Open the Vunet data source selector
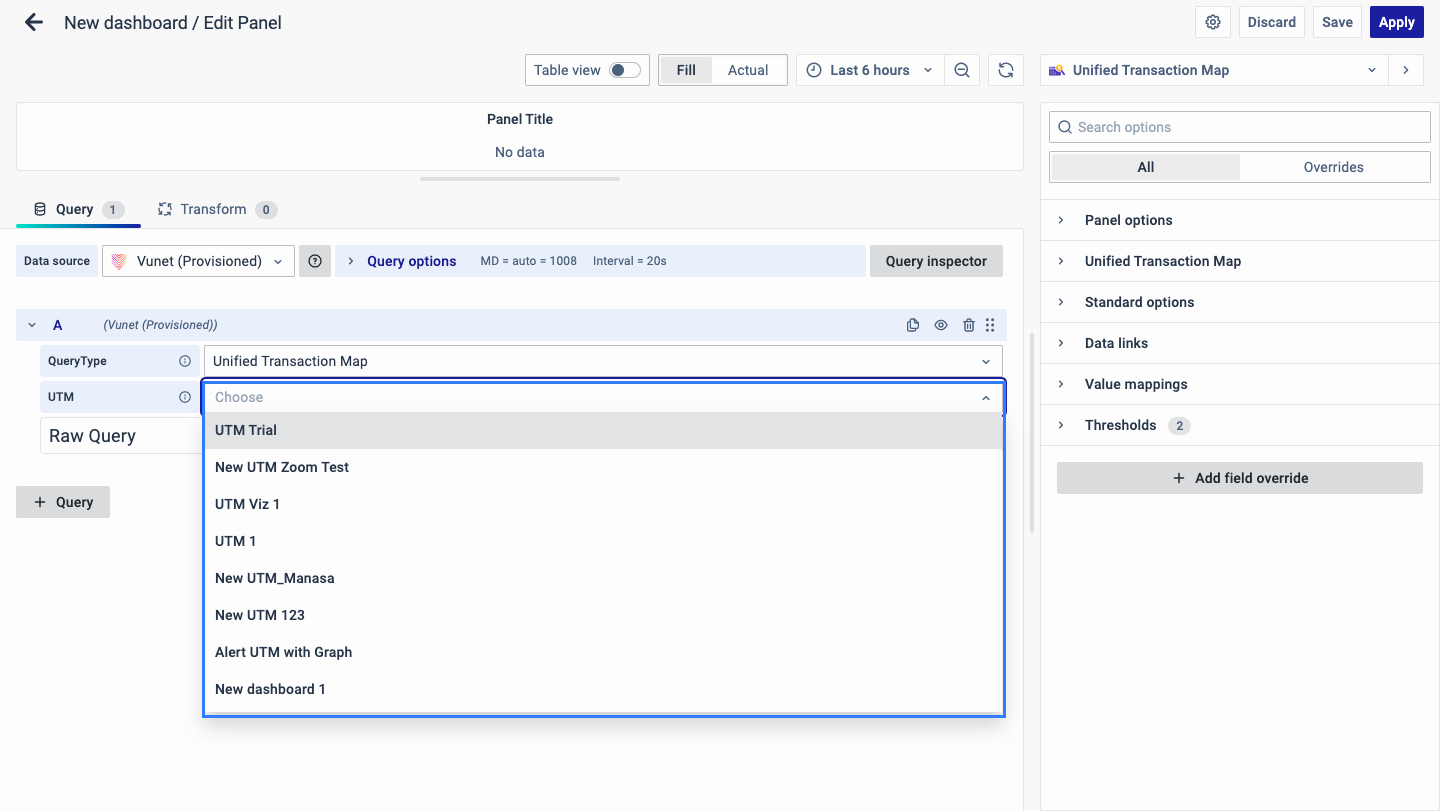This screenshot has width=1440, height=811. coord(197,260)
